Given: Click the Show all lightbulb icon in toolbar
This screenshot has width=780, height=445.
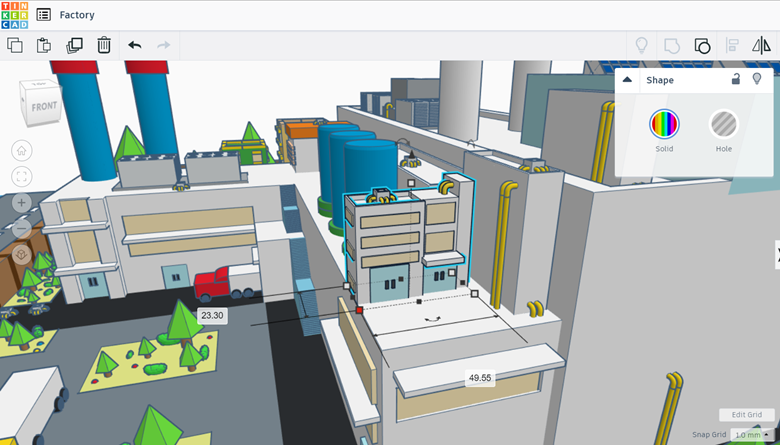Looking at the screenshot, I should click(x=642, y=45).
